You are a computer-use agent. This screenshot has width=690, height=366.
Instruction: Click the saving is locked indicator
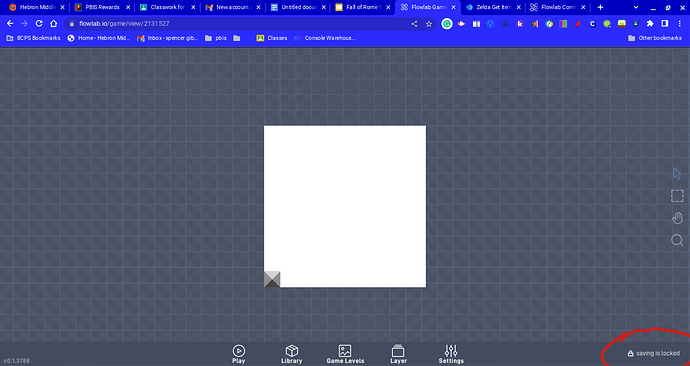(x=653, y=353)
